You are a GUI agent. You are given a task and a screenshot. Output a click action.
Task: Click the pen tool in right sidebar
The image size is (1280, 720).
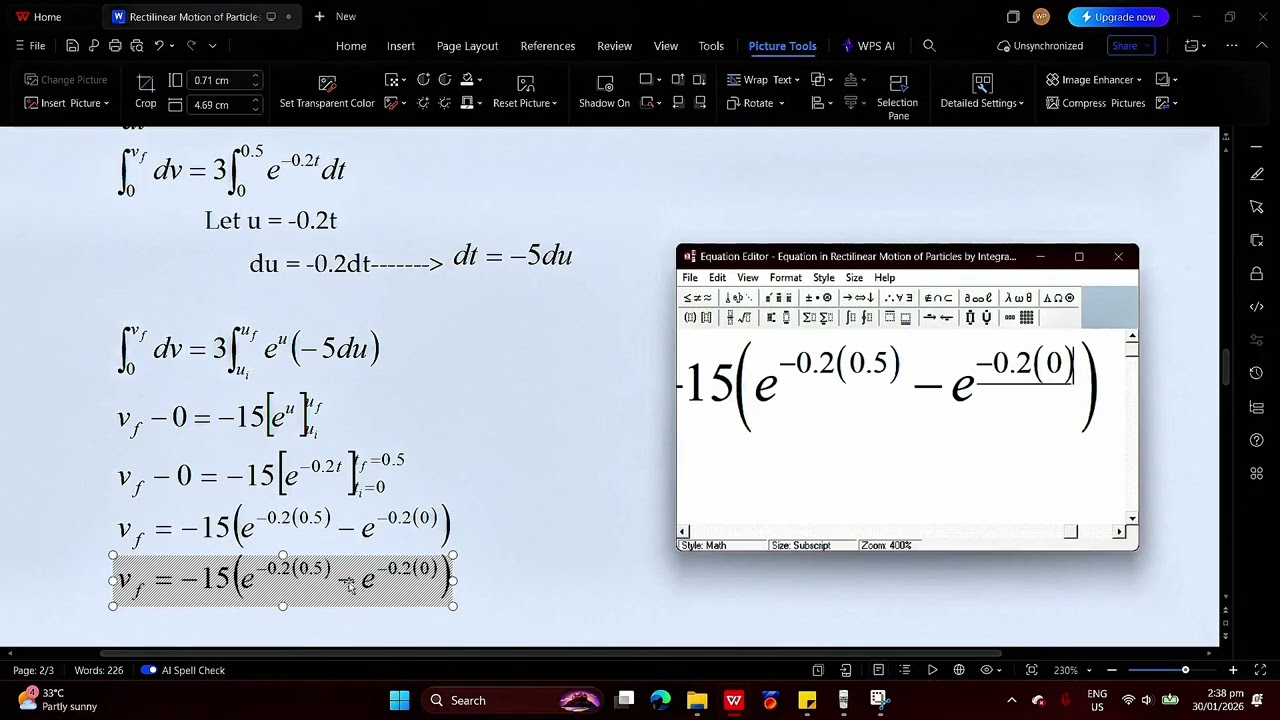[x=1257, y=174]
